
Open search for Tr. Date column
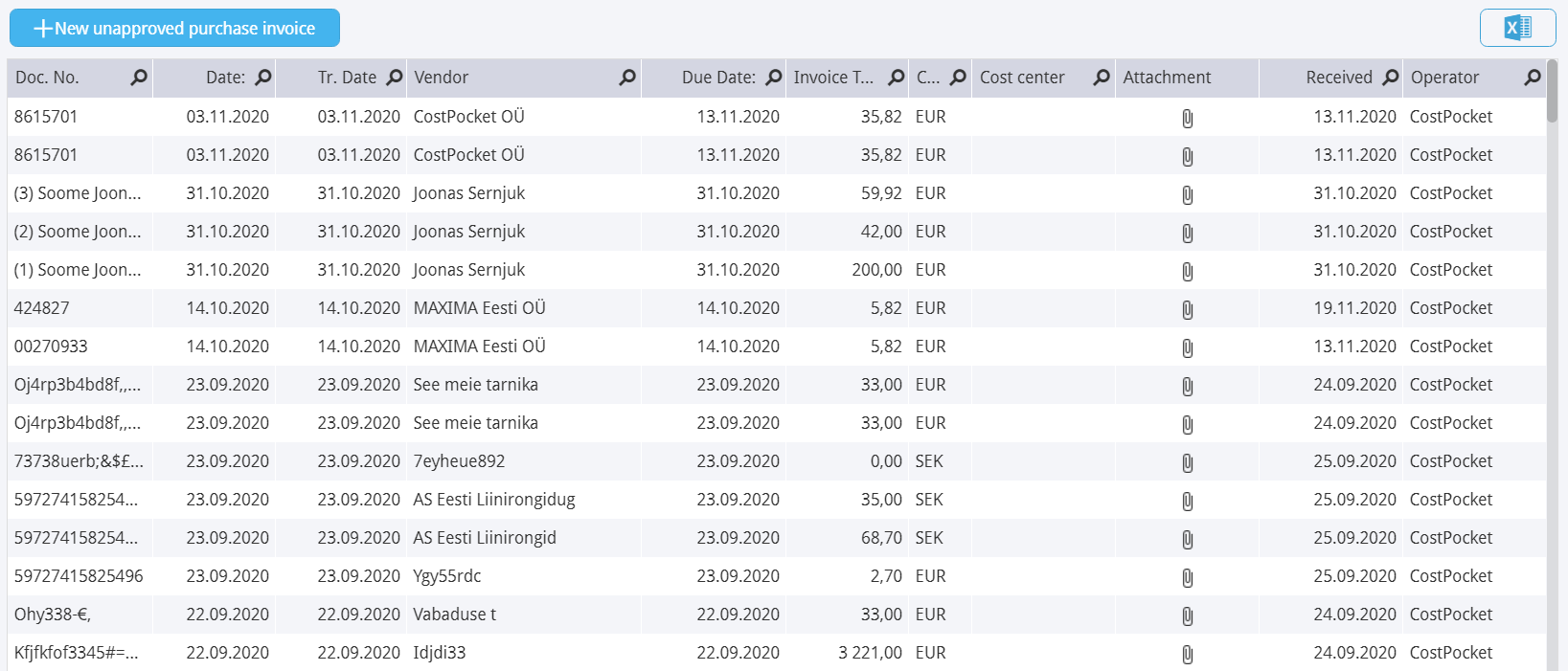pos(394,78)
